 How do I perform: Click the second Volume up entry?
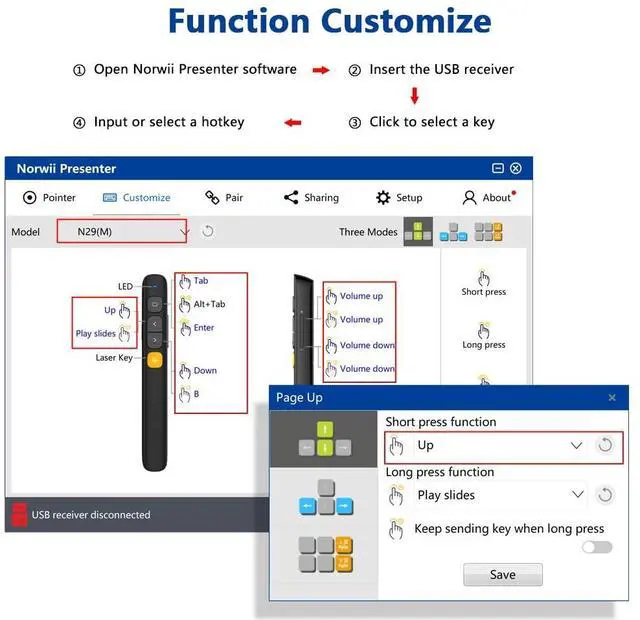coord(354,320)
